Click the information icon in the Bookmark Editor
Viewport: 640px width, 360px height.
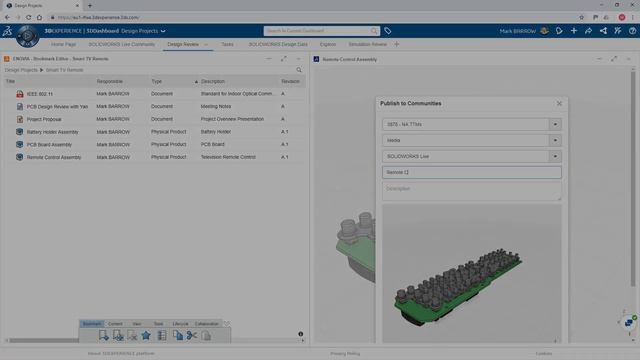click(301, 334)
